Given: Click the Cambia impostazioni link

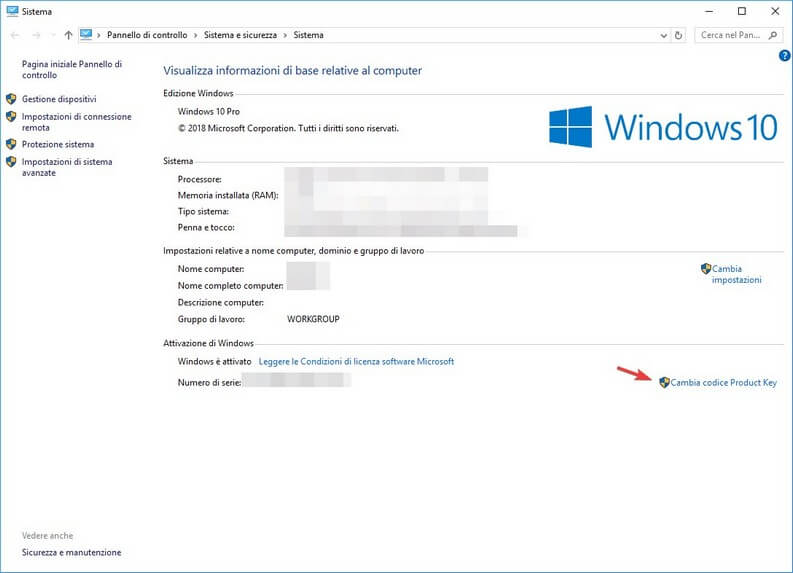Looking at the screenshot, I should [x=736, y=274].
